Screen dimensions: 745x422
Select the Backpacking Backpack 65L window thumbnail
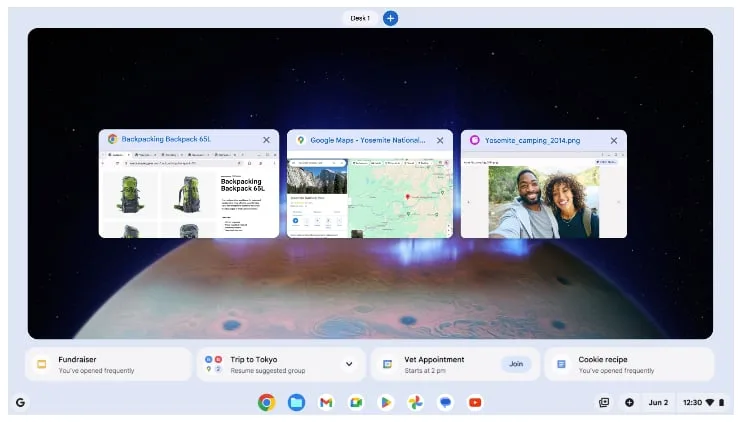[189, 183]
